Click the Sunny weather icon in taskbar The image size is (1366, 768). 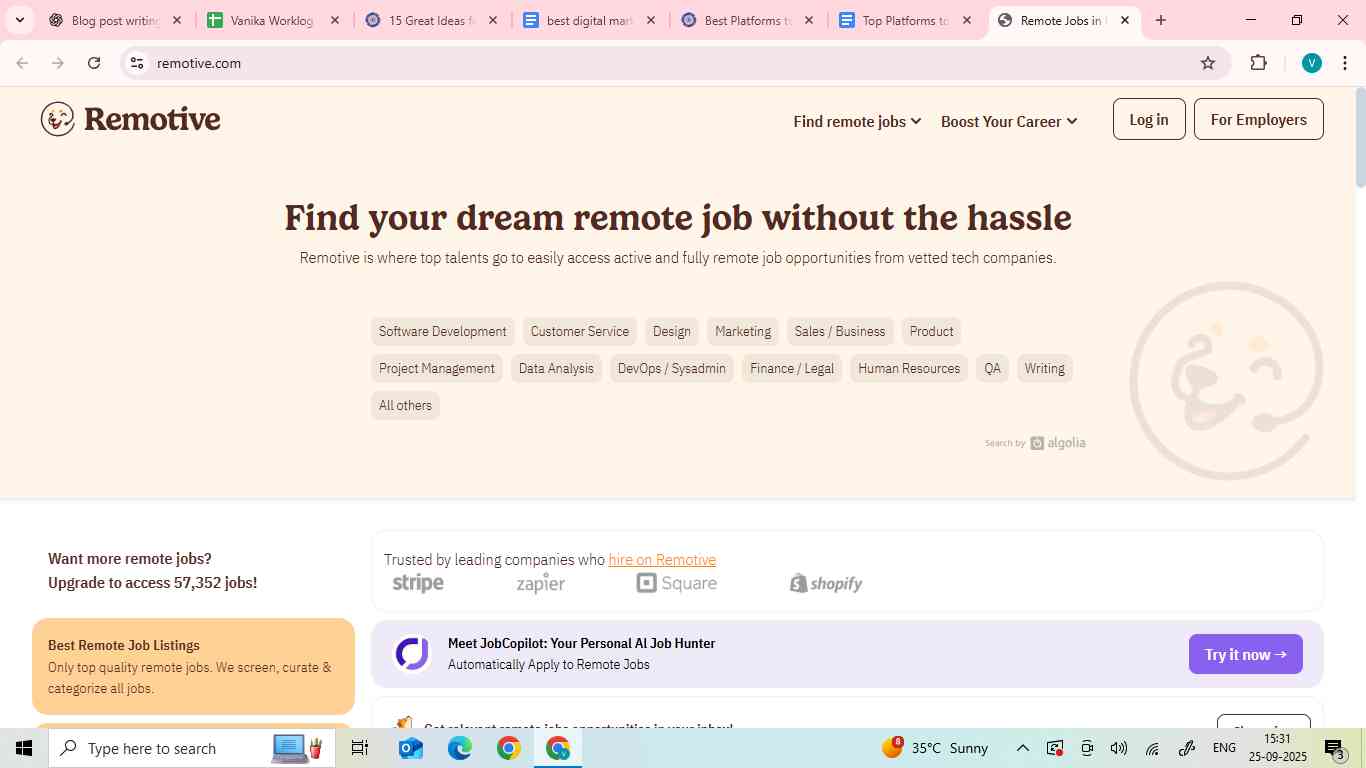(893, 747)
